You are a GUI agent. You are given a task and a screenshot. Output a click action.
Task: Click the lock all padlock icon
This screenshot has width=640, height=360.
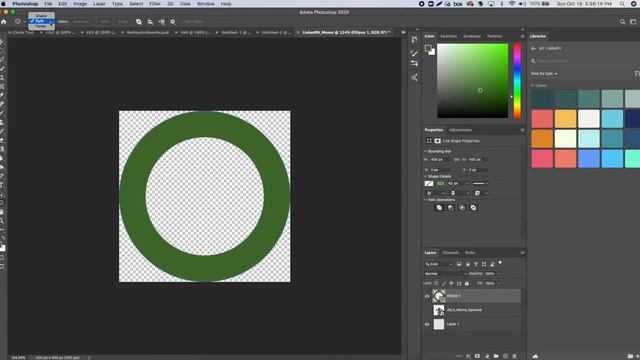467,283
